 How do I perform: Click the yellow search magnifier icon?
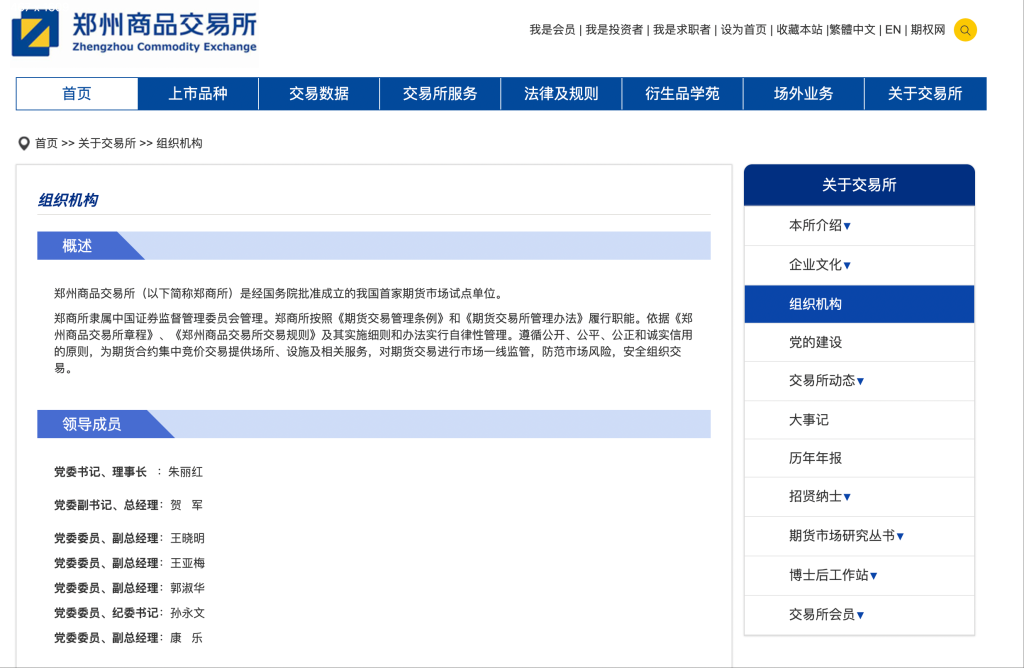point(965,30)
